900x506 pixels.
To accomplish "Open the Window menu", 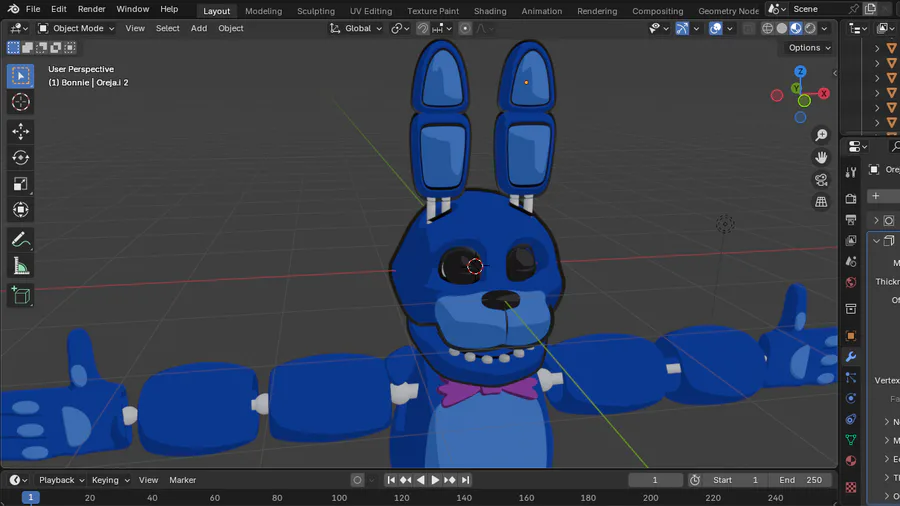I will click(x=133, y=9).
